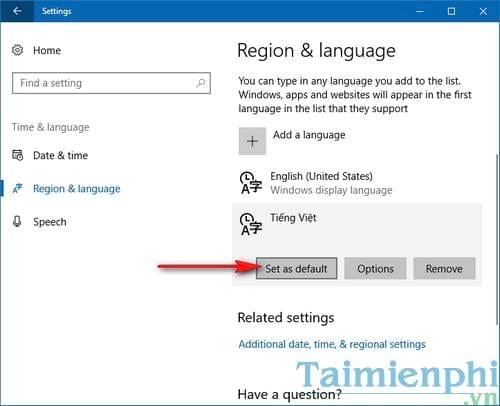Click the Region & language sidebar icon

(17, 188)
